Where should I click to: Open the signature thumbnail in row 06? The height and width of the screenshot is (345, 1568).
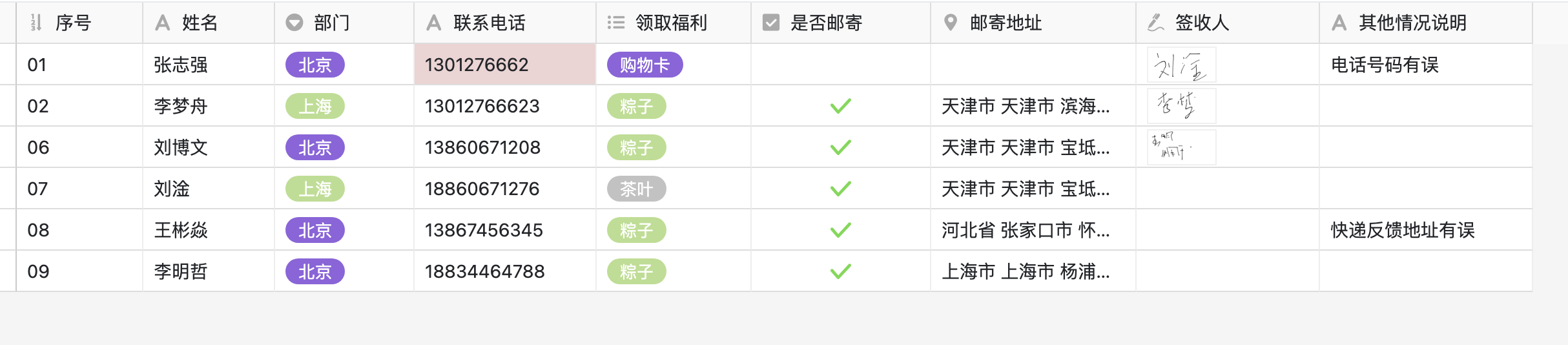(1182, 147)
